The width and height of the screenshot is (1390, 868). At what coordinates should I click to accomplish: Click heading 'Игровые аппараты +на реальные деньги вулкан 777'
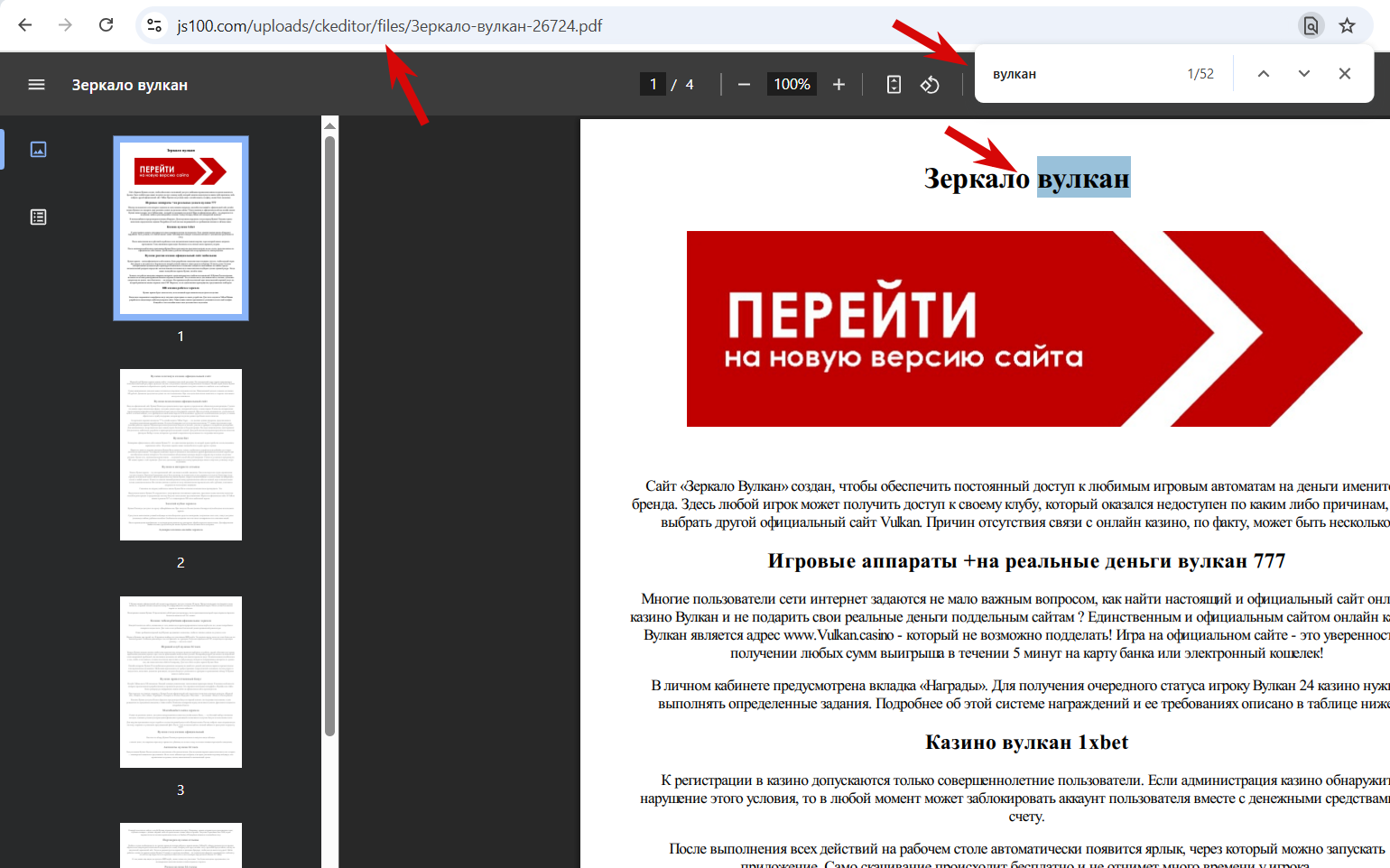coord(1026,561)
